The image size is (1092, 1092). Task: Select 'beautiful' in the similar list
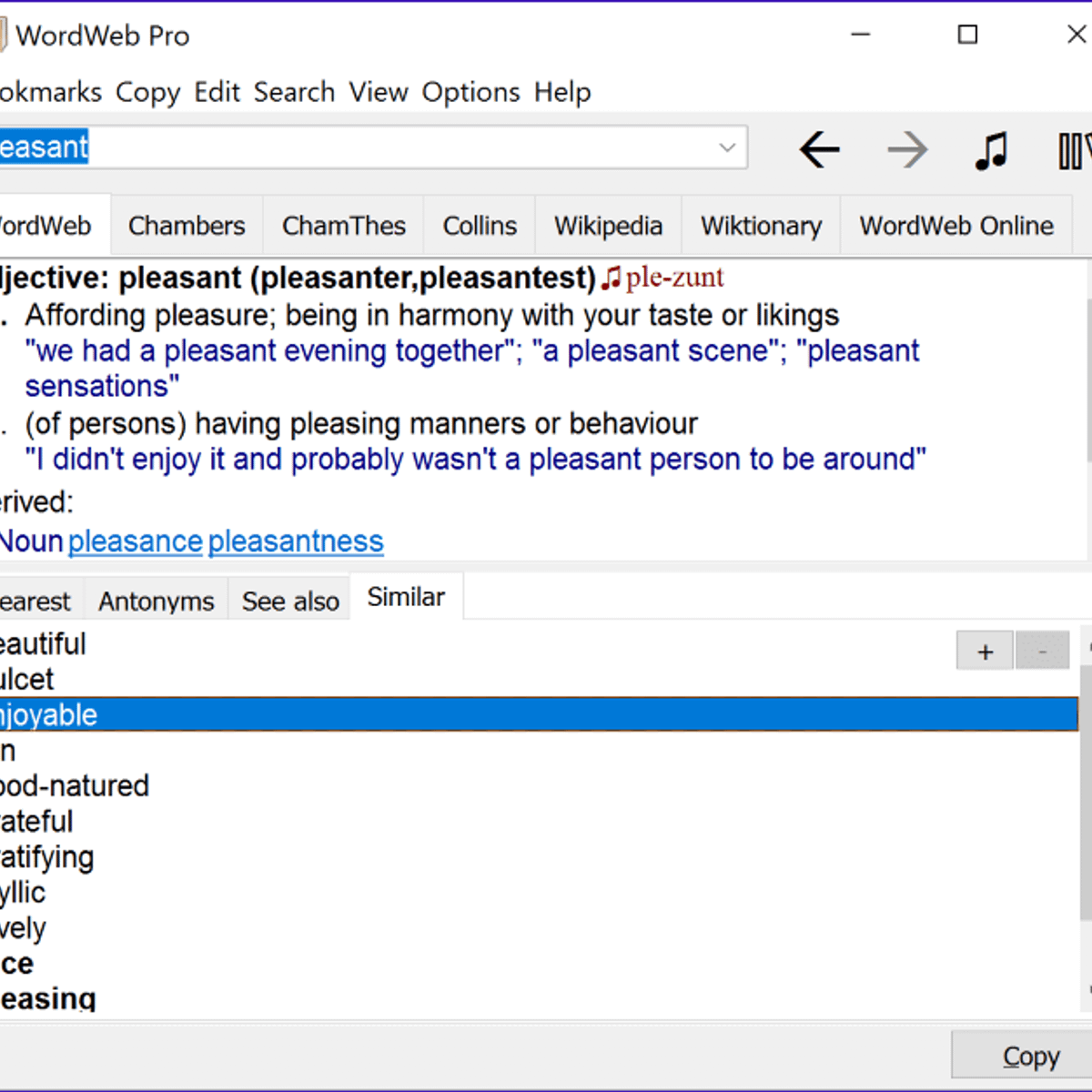[539, 644]
